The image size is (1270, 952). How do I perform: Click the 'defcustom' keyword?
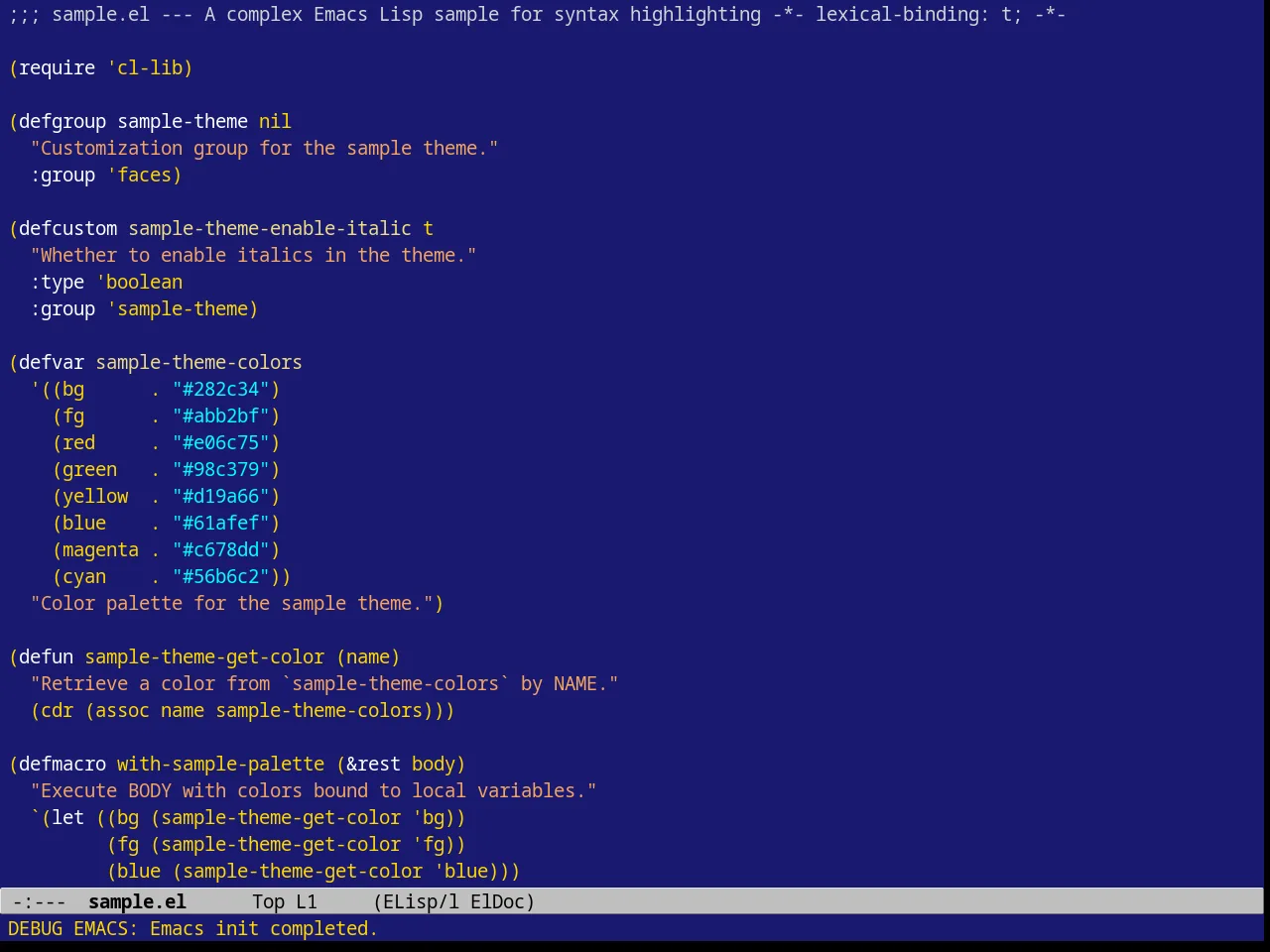(68, 228)
